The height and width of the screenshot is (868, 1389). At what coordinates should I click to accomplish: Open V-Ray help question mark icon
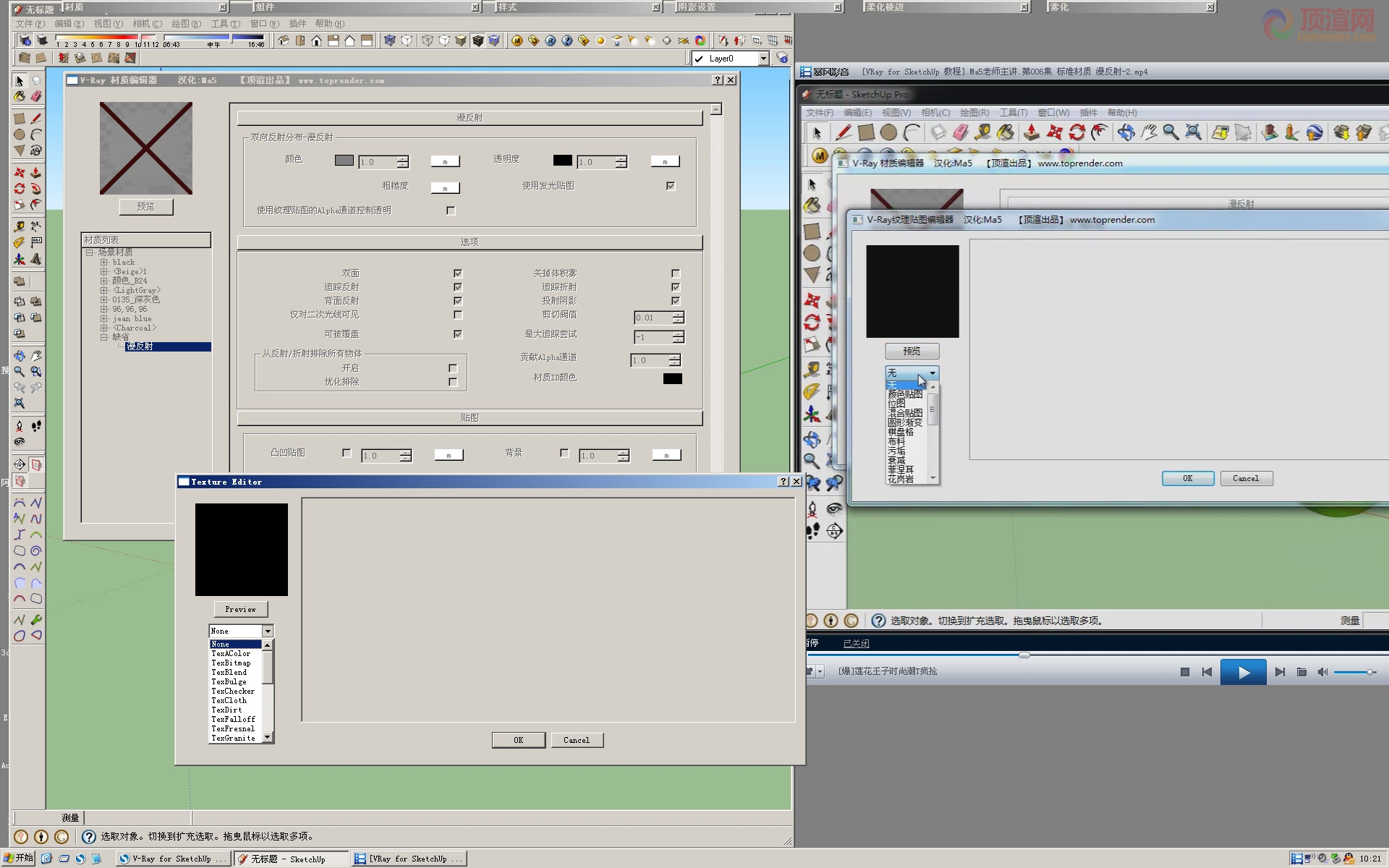click(x=567, y=41)
